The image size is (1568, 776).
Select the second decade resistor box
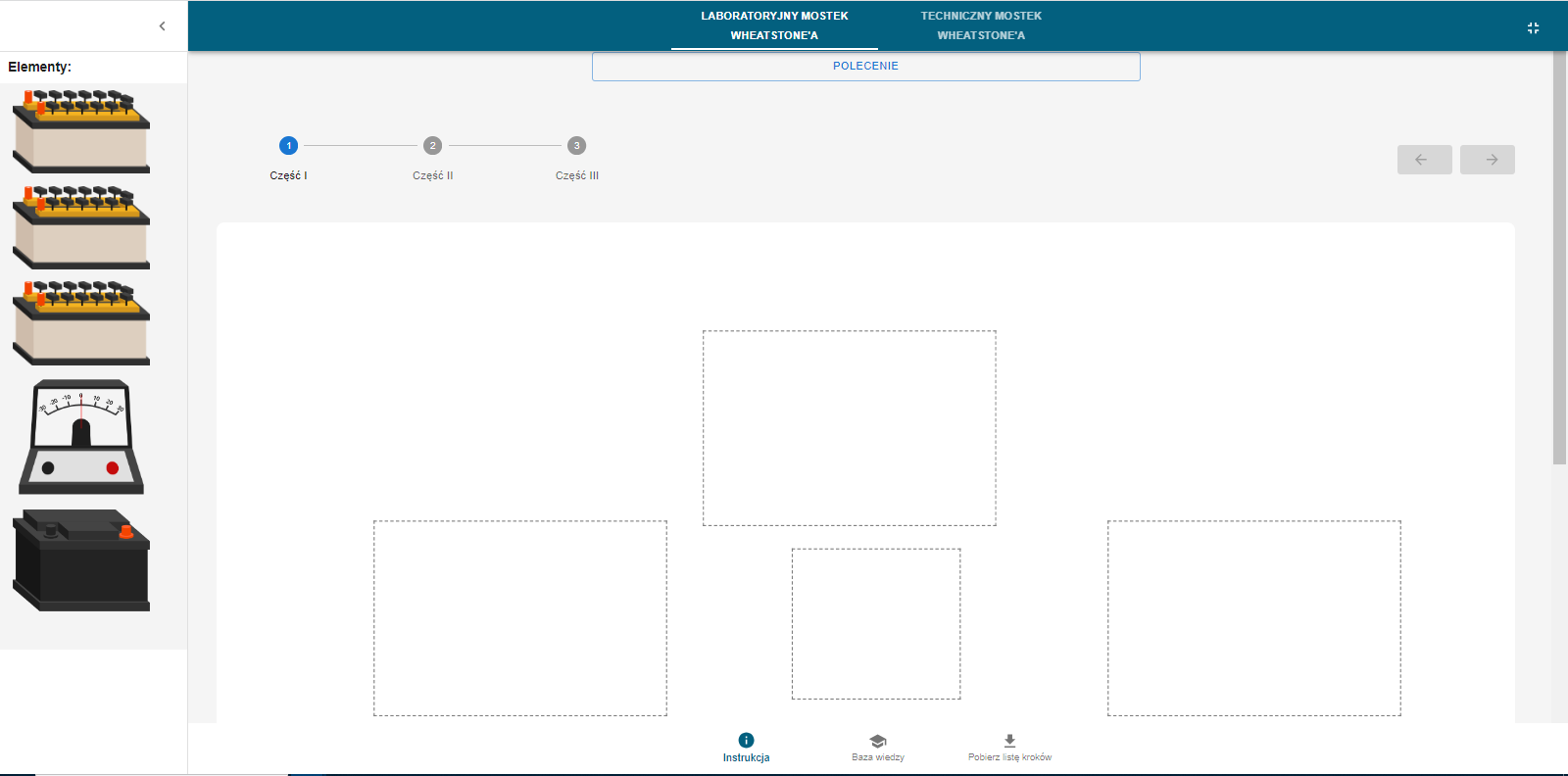pos(81,227)
